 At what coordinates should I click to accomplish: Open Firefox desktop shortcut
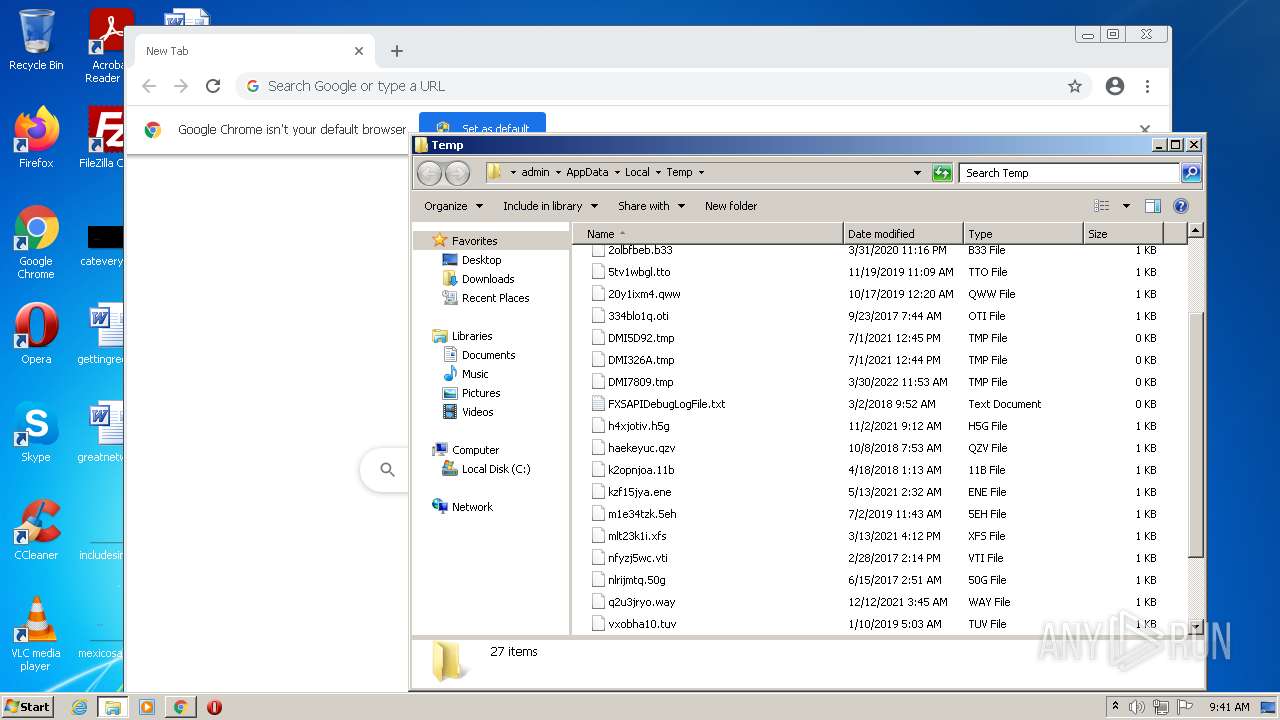click(x=36, y=137)
